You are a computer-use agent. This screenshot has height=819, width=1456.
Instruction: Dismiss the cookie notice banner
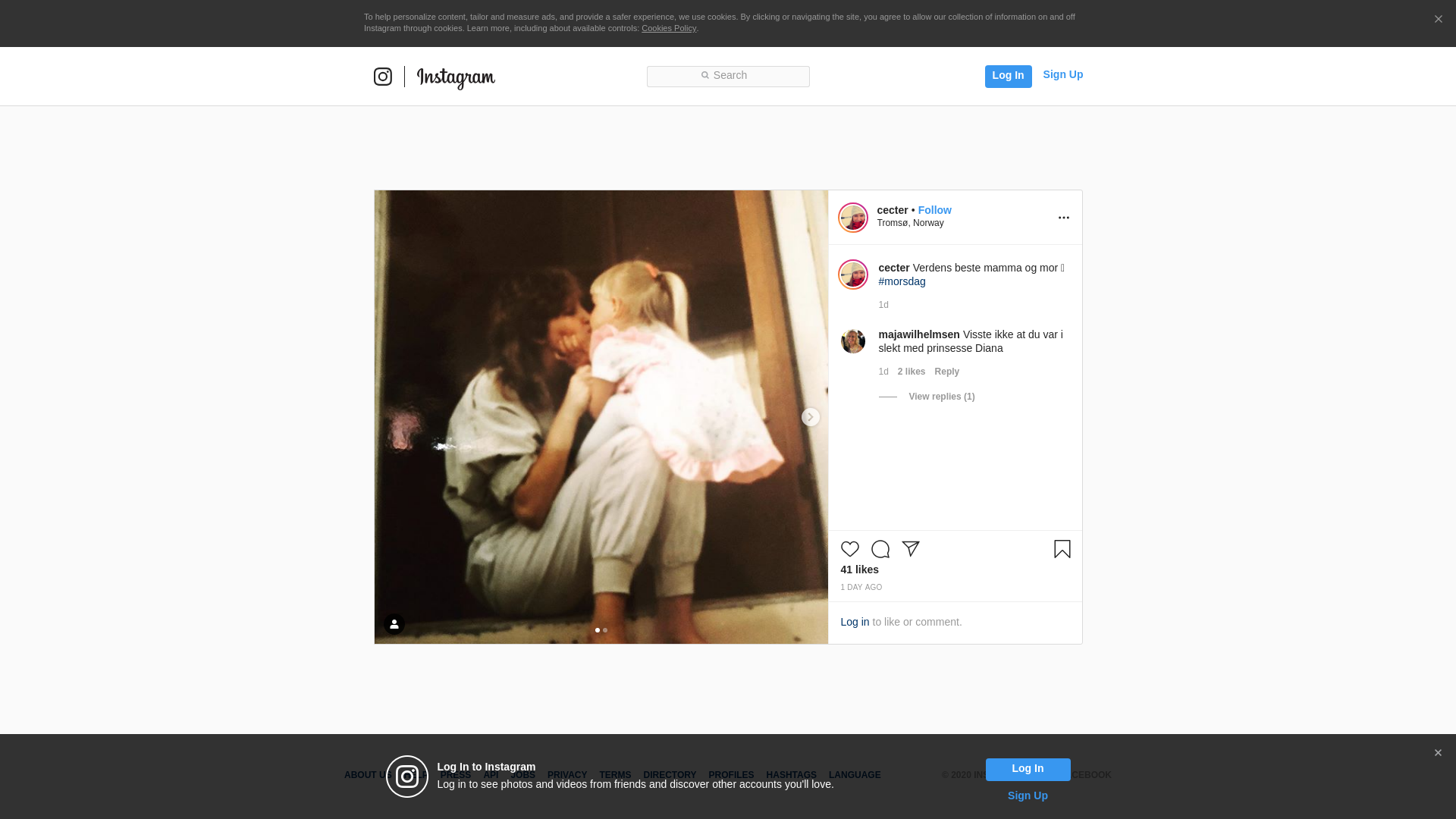coord(1438,20)
